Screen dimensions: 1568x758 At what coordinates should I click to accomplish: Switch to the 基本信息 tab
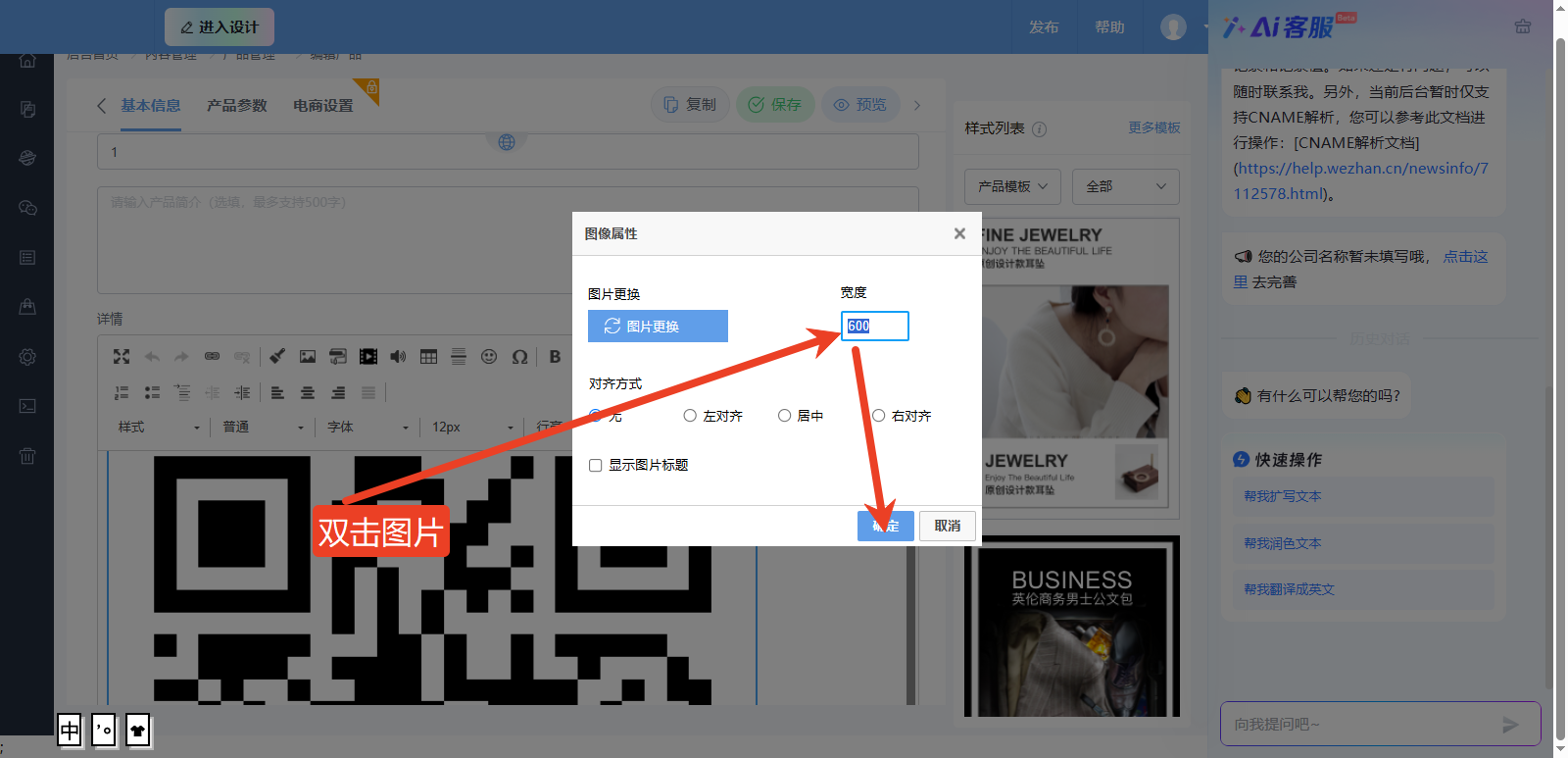pos(151,105)
